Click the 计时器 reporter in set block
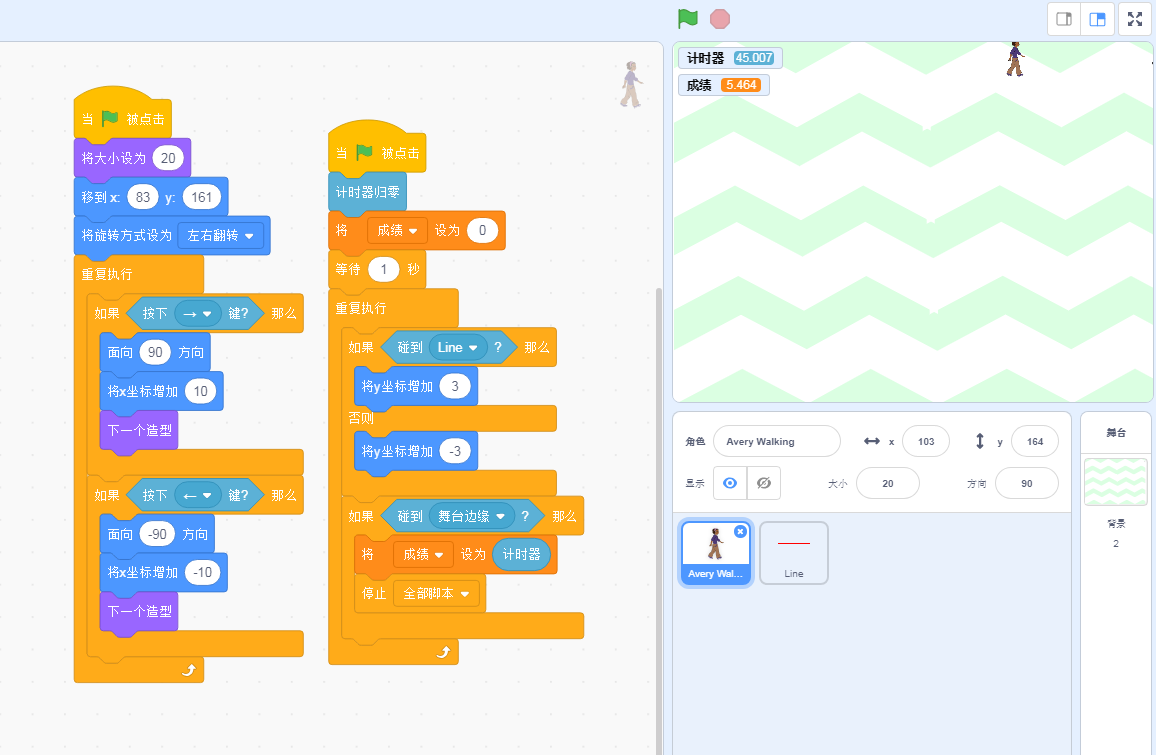1156x755 pixels. (x=521, y=554)
